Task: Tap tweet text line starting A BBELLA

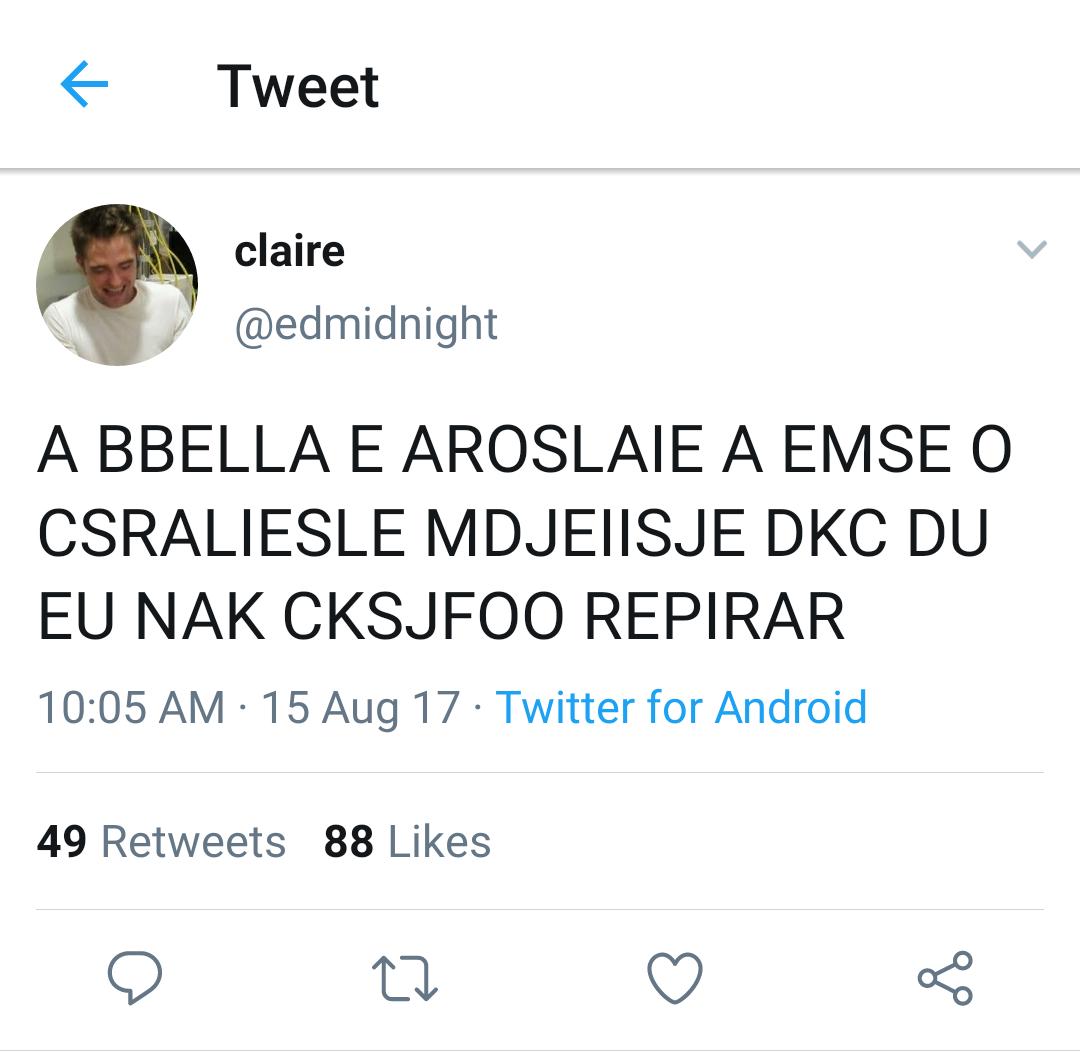Action: (525, 450)
